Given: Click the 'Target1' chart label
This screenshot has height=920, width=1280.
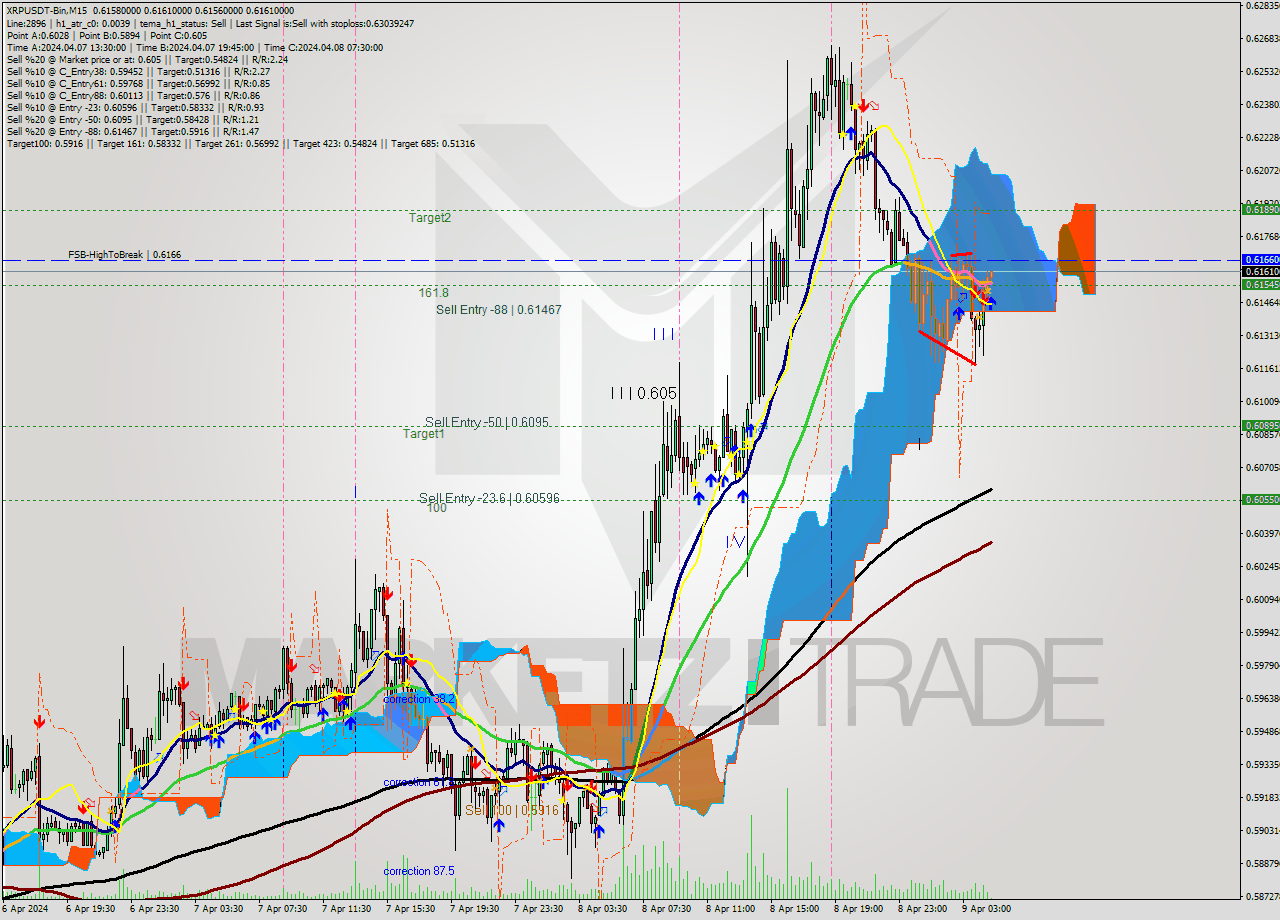Looking at the screenshot, I should [424, 434].
